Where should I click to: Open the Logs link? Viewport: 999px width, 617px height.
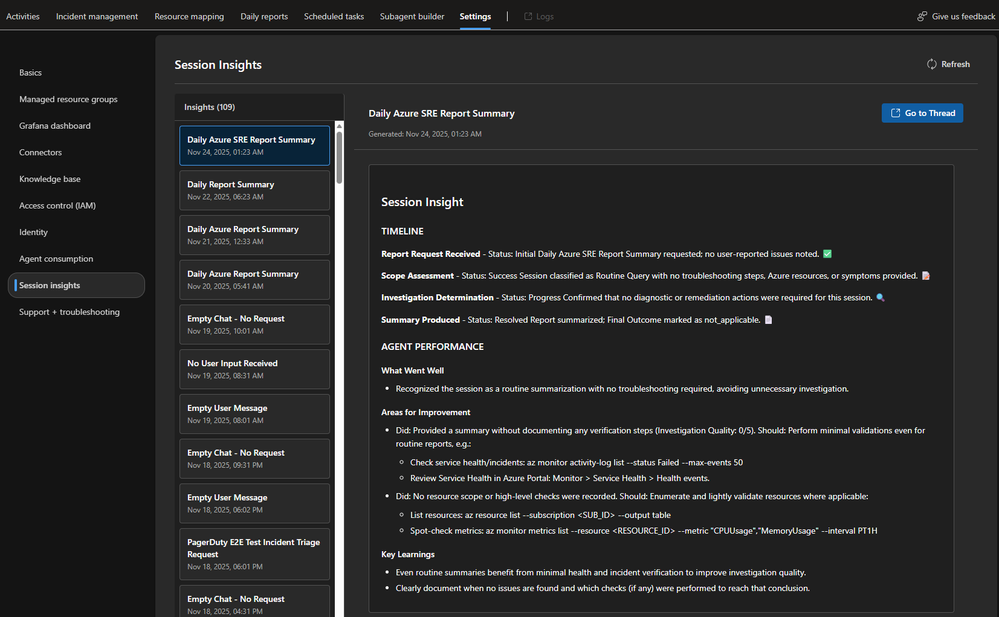click(x=538, y=17)
